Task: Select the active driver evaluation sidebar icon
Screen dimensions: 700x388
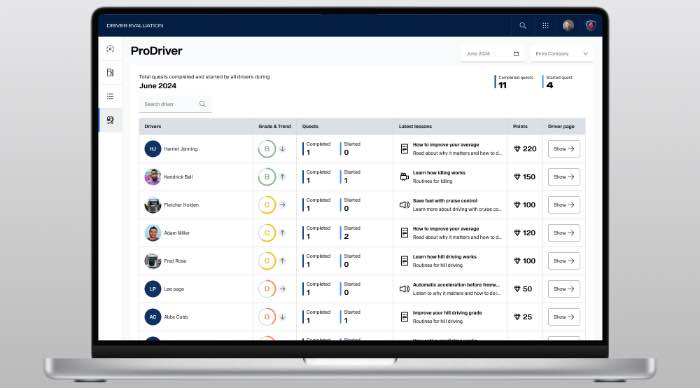Action: [x=110, y=120]
